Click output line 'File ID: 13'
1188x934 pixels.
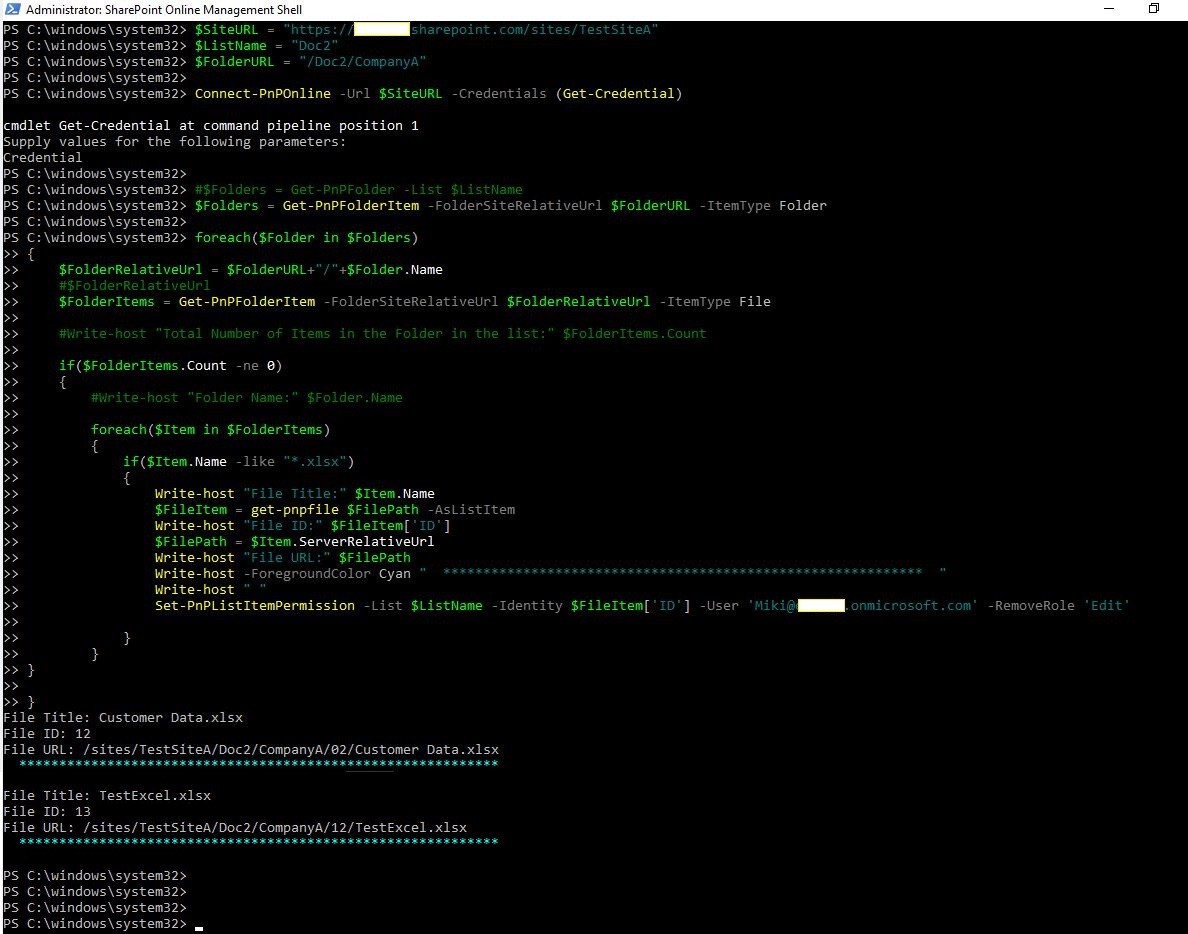coord(47,811)
